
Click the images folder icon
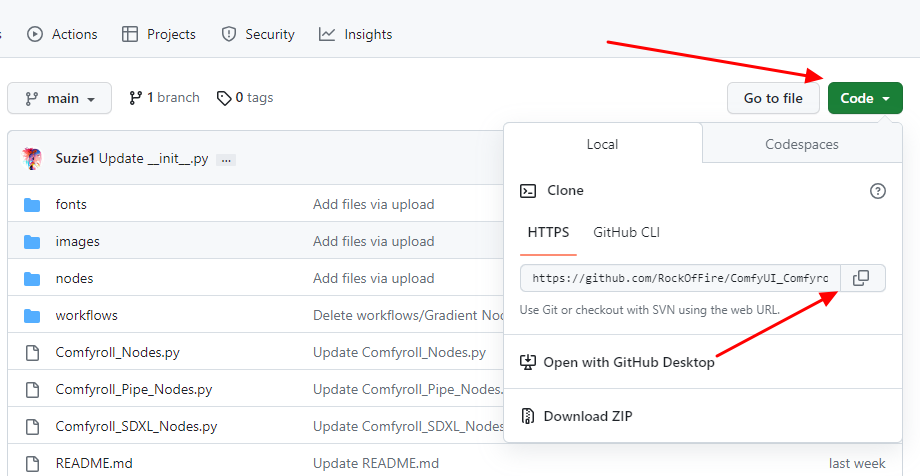[x=32, y=242]
